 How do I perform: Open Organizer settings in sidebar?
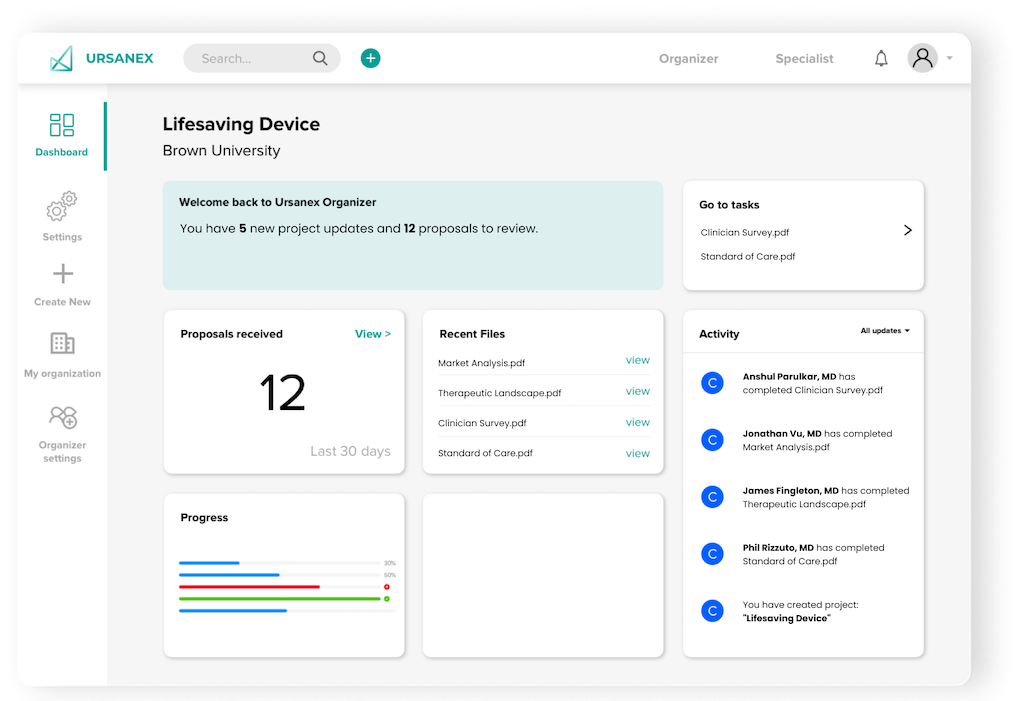61,417
